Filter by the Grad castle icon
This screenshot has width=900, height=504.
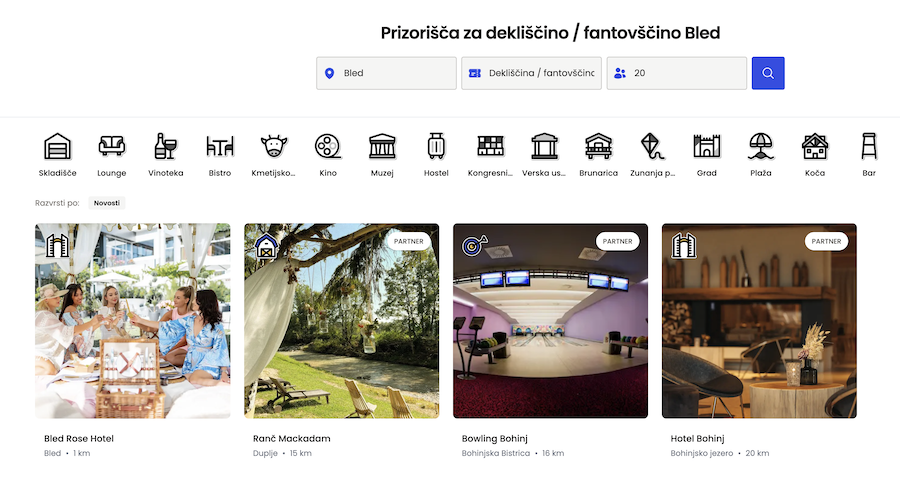tap(707, 147)
